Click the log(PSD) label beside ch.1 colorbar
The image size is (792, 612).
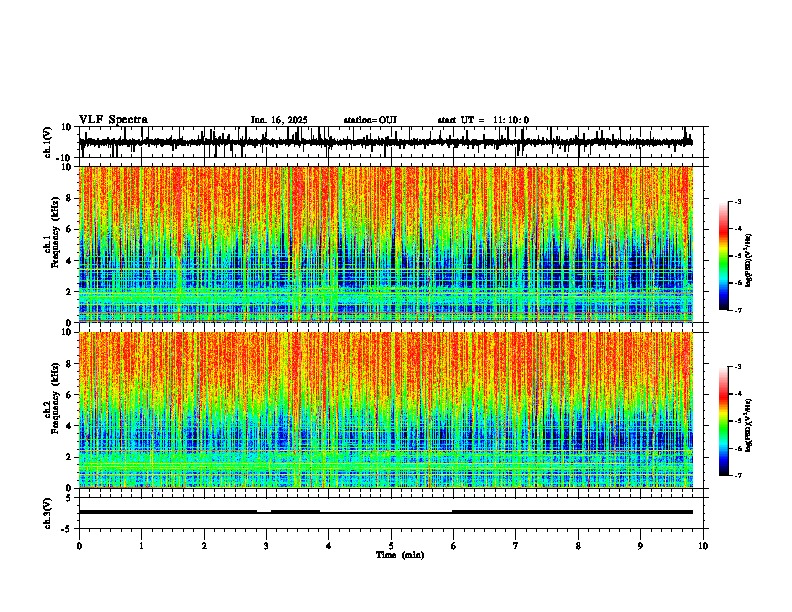coord(748,261)
